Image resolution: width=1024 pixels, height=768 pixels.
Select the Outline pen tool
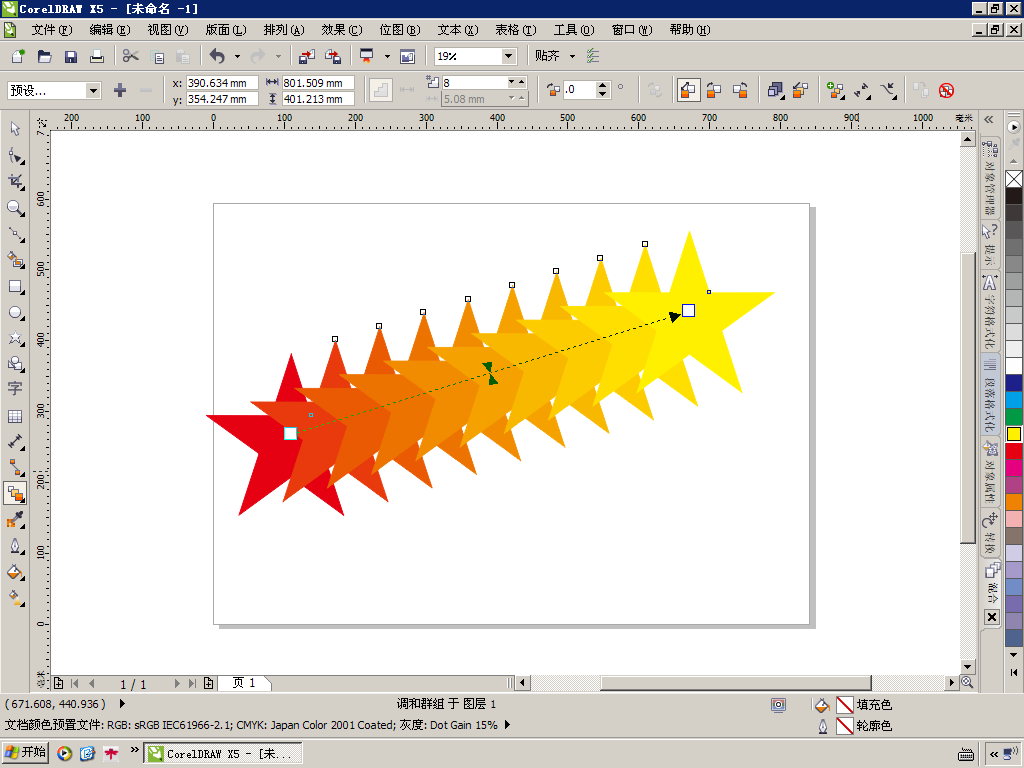click(x=15, y=546)
